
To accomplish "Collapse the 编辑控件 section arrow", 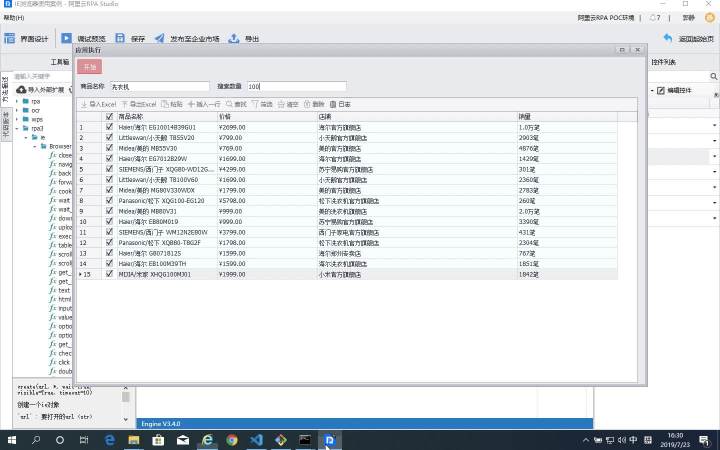I will click(652, 90).
